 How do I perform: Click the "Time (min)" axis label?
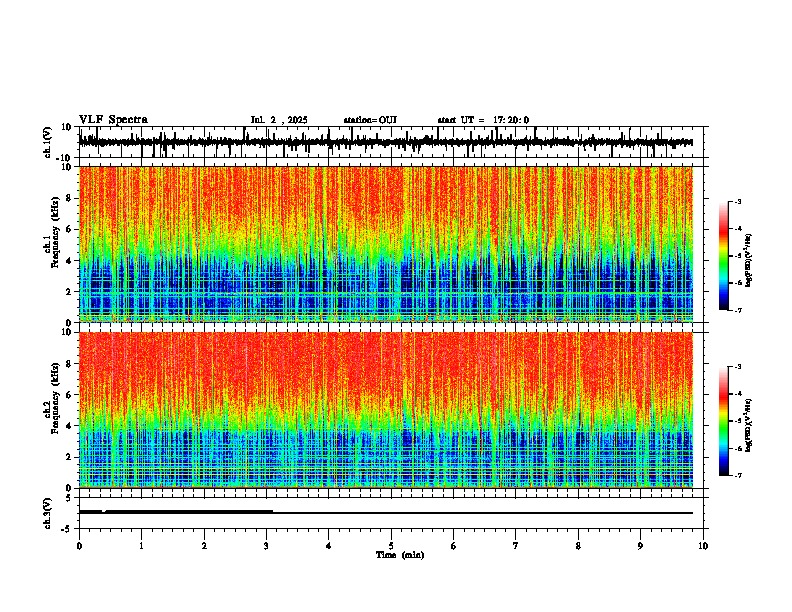point(400,555)
